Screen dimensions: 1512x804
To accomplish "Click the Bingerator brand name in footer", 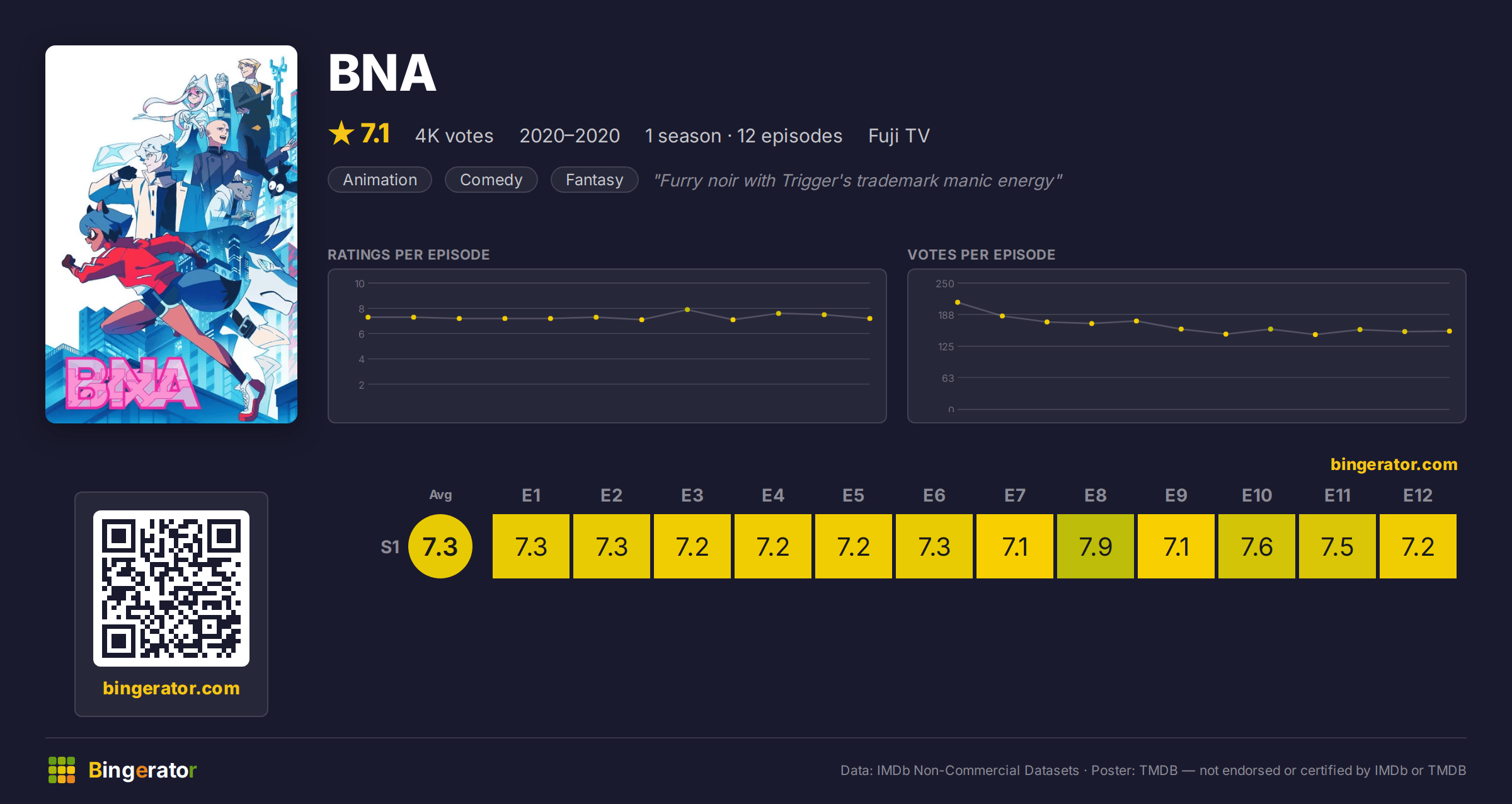I will click(142, 770).
